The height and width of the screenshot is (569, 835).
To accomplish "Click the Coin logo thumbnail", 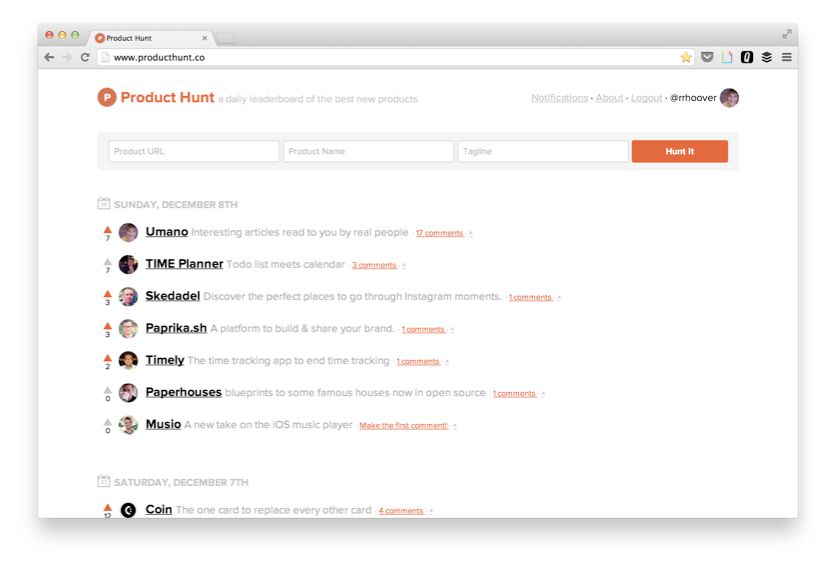I will click(x=128, y=510).
